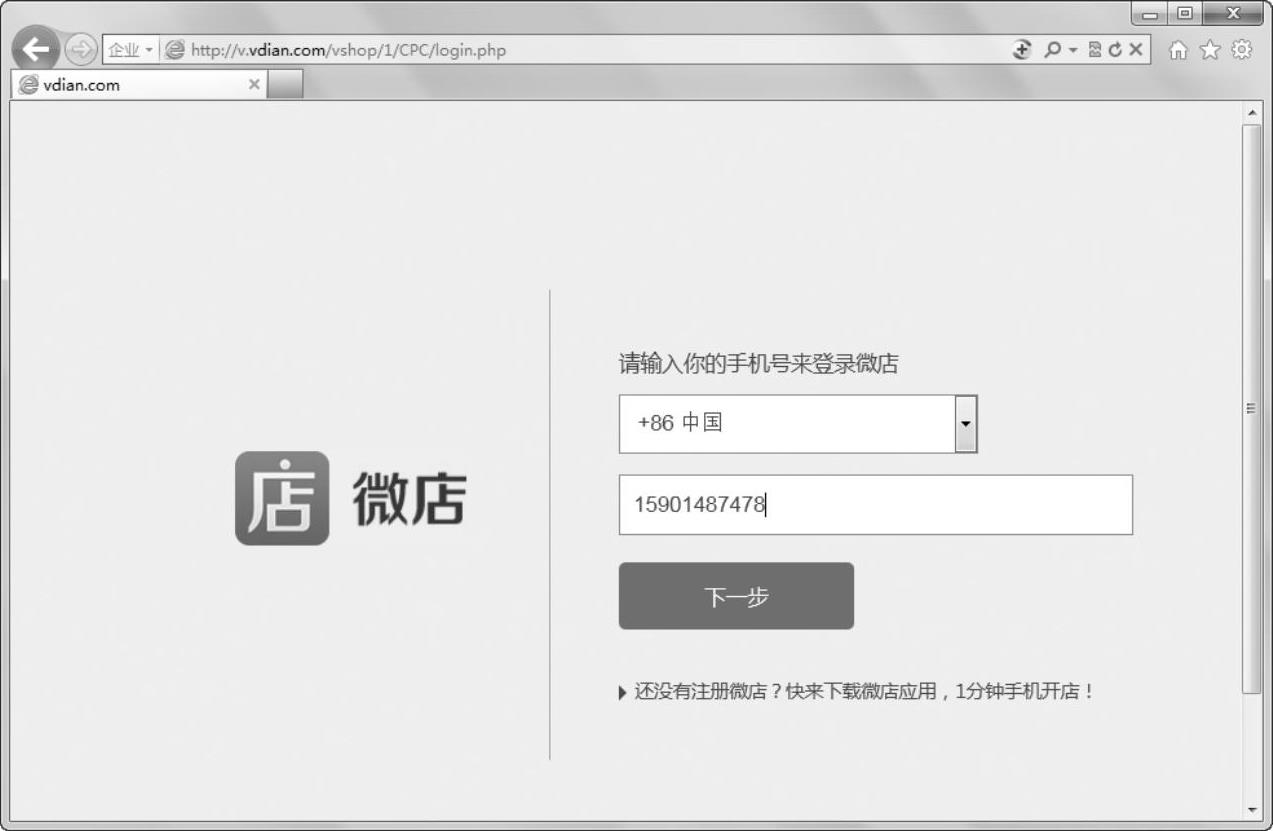Open the +86 中国 country code dropdown
1273x831 pixels.
tap(798, 423)
